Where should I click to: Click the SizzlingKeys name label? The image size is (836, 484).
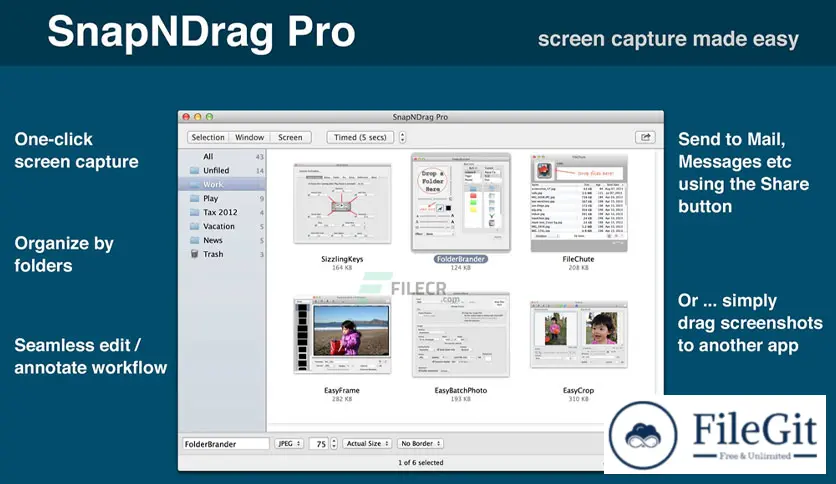342,259
